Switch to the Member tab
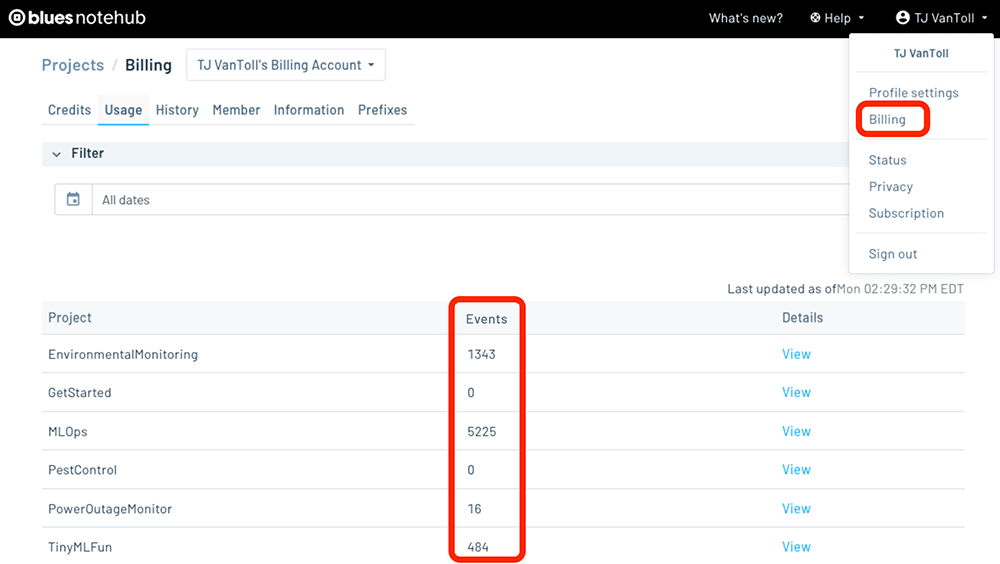Screen dimensions: 1000x564 [236, 110]
